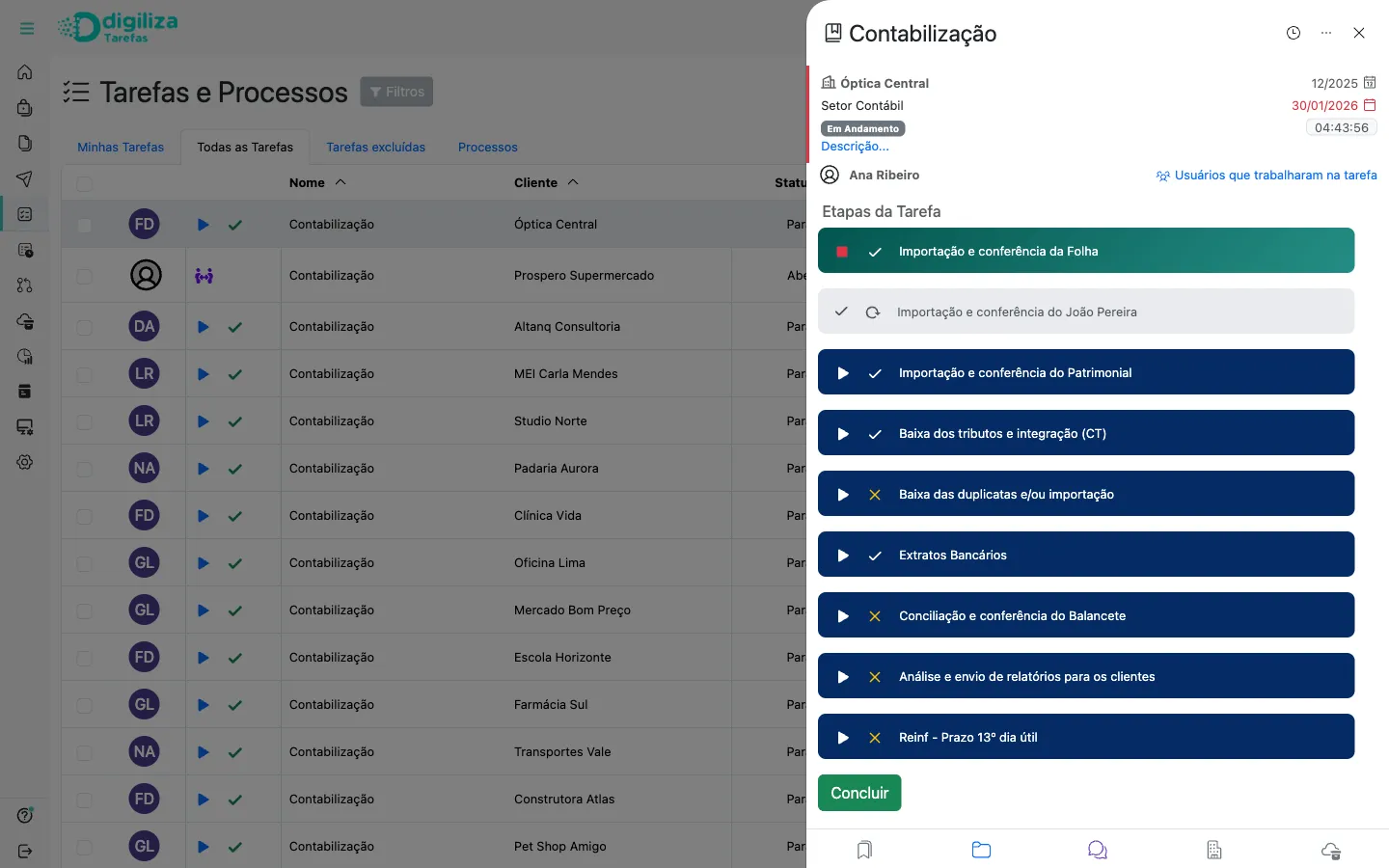Image resolution: width=1389 pixels, height=868 pixels.
Task: Sort by the Cliente column arrow
Action: [573, 182]
